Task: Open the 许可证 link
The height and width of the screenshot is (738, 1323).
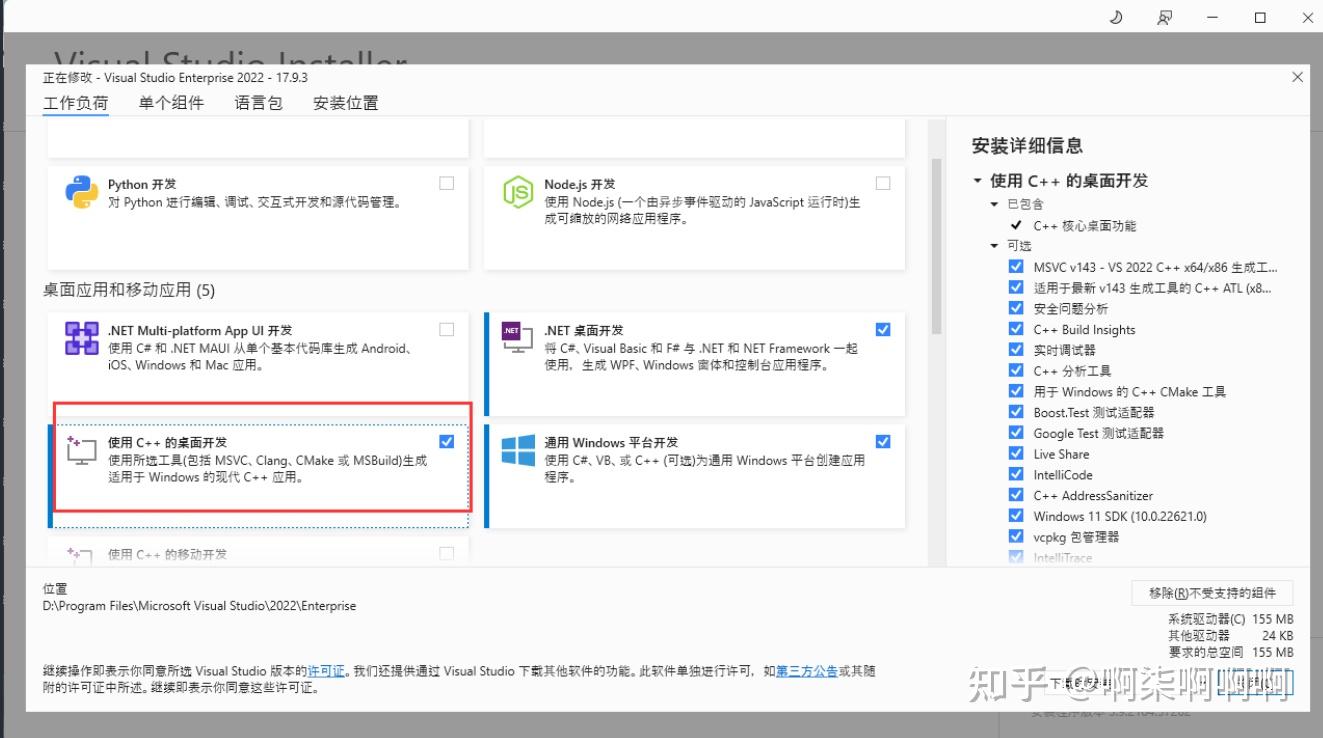Action: [x=325, y=671]
